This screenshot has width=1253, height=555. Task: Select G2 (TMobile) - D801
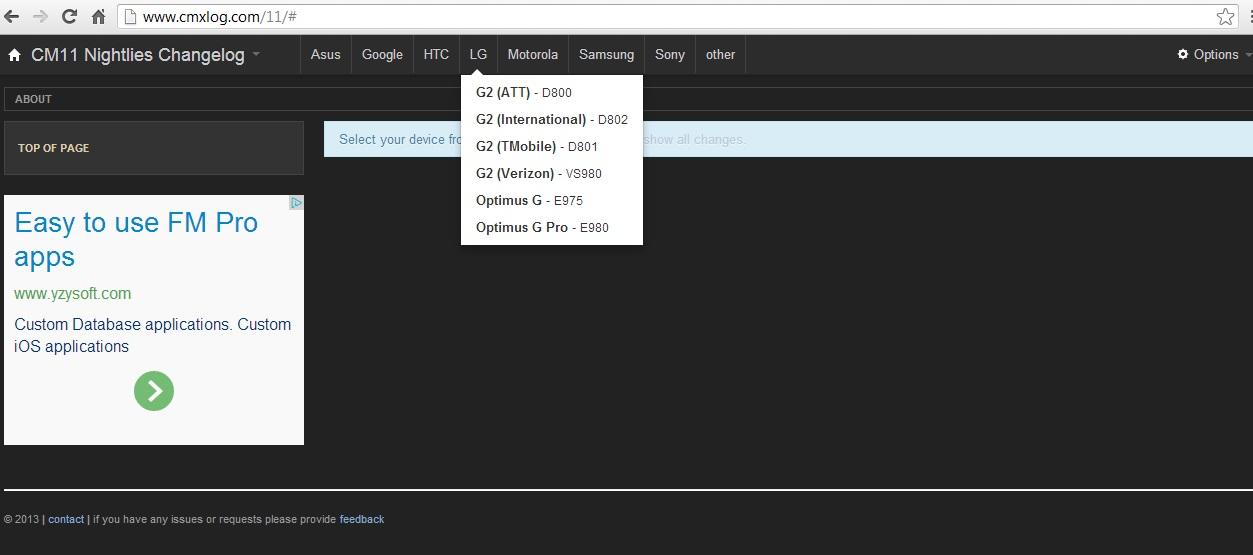[552, 147]
